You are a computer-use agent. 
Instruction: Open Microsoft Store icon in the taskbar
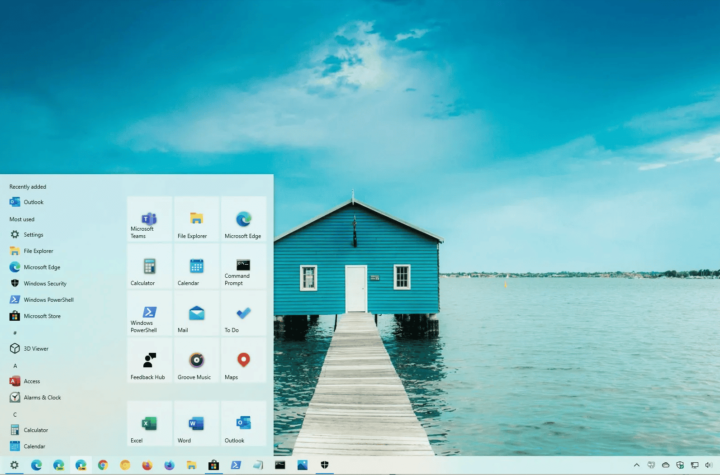click(x=213, y=465)
